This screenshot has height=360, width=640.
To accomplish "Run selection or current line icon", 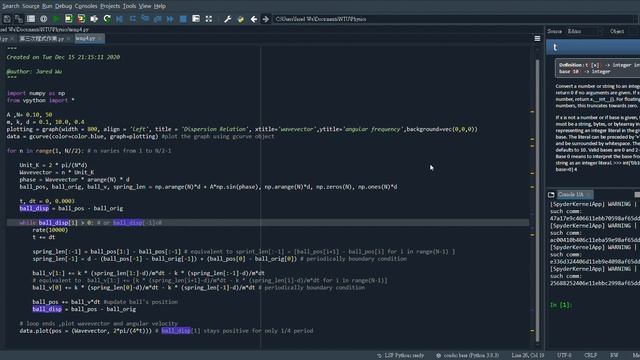I will 94,19.
